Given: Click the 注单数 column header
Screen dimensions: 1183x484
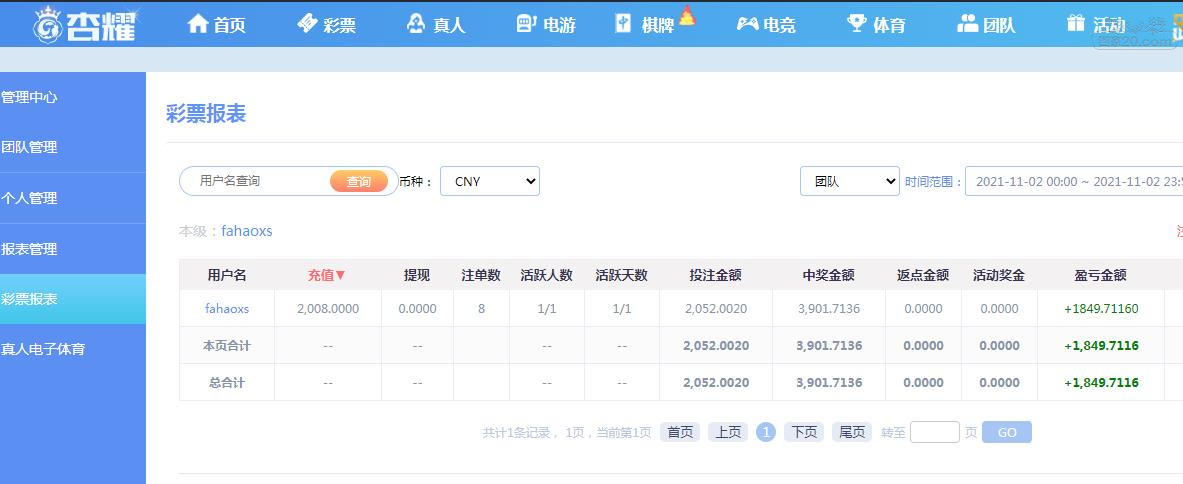Looking at the screenshot, I should [481, 275].
